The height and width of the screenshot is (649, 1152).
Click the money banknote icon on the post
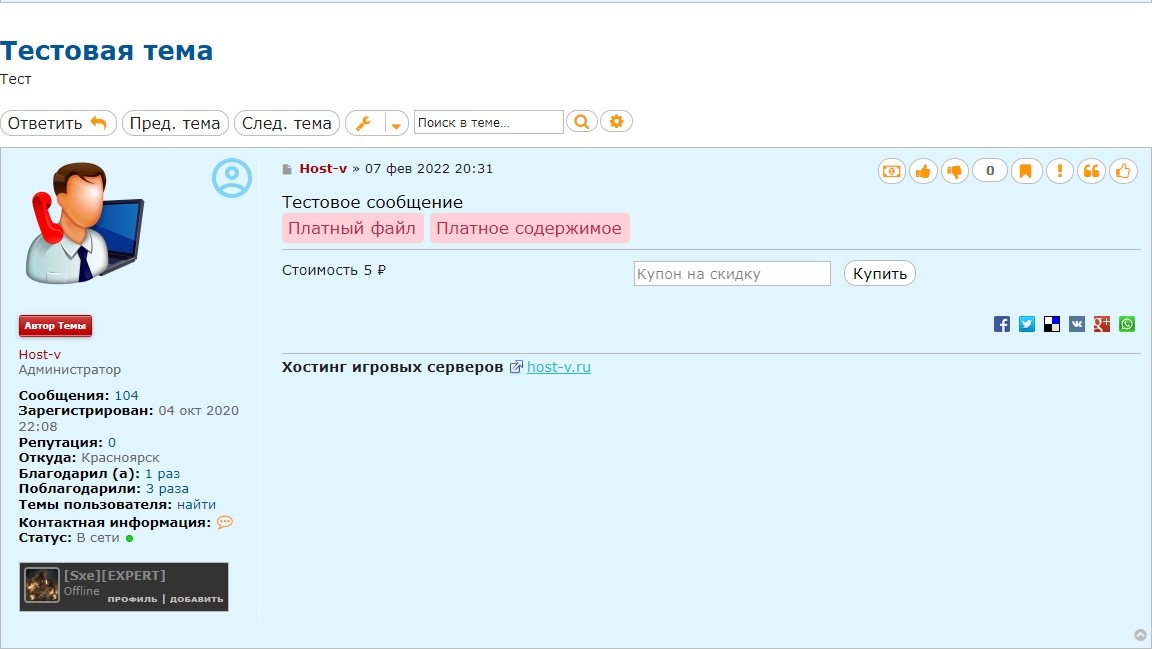coord(891,171)
